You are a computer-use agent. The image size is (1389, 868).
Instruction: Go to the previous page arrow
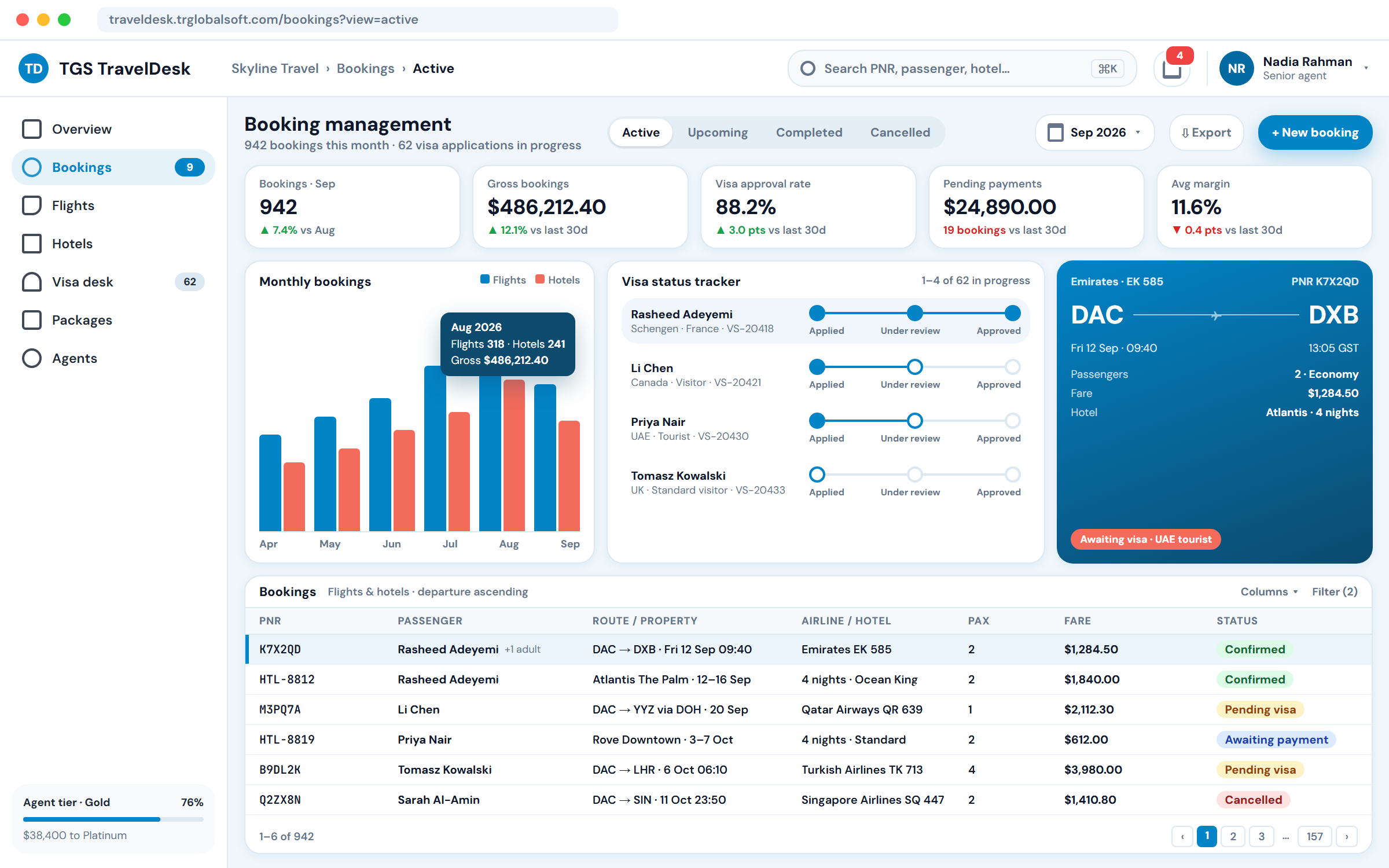(1182, 836)
